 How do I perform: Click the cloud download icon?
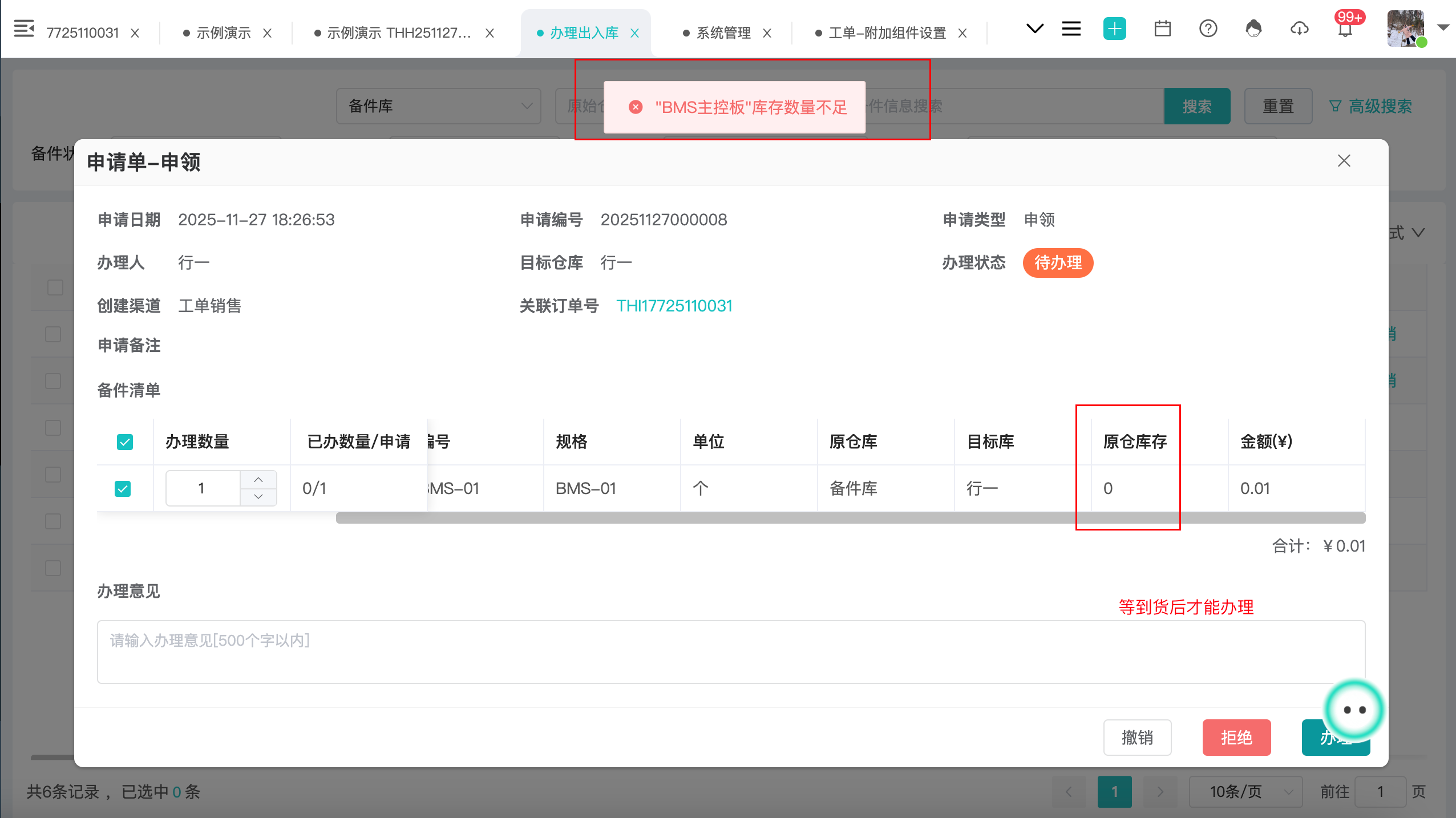click(1299, 29)
